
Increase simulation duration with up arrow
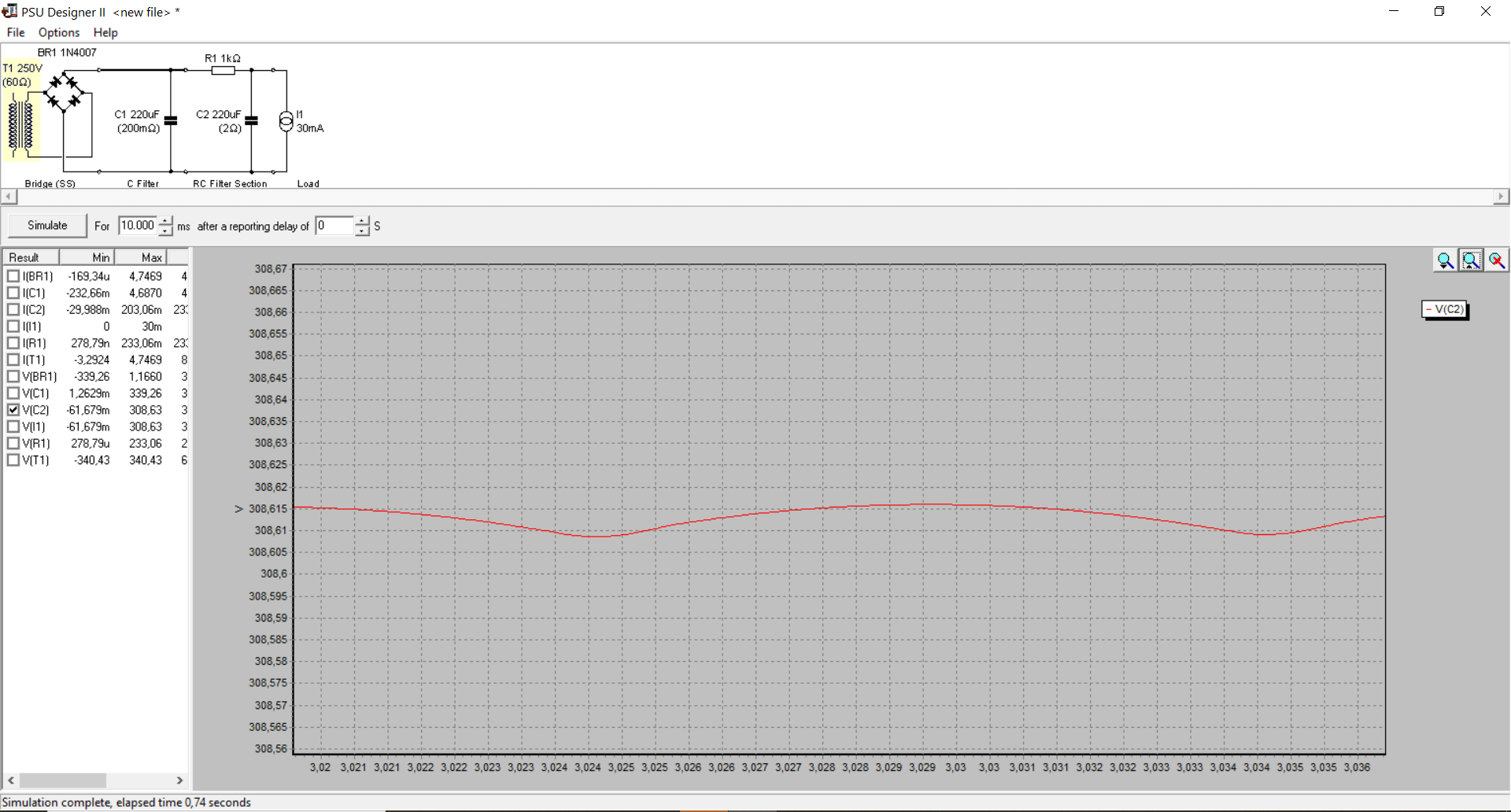165,220
